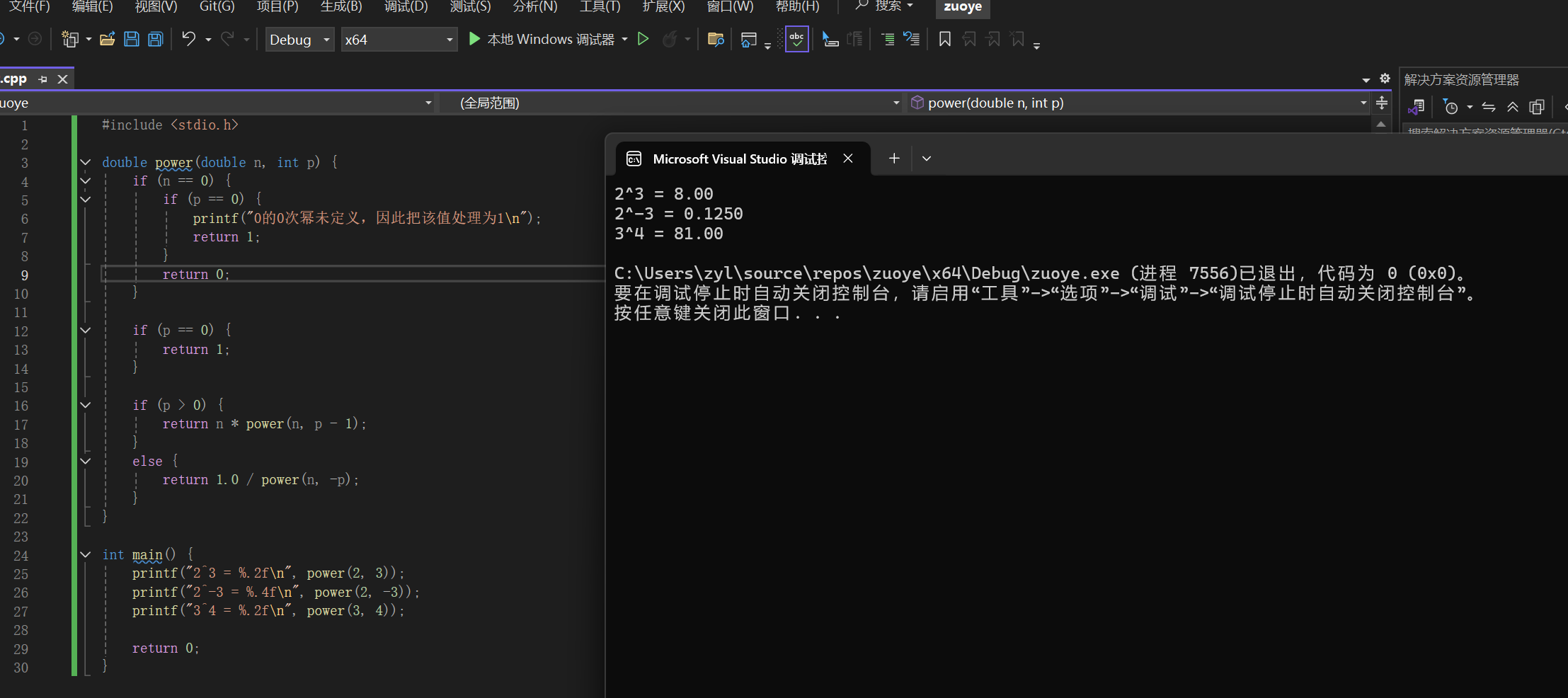Click the navigate forward arrow
The image size is (1568, 698).
coord(35,39)
